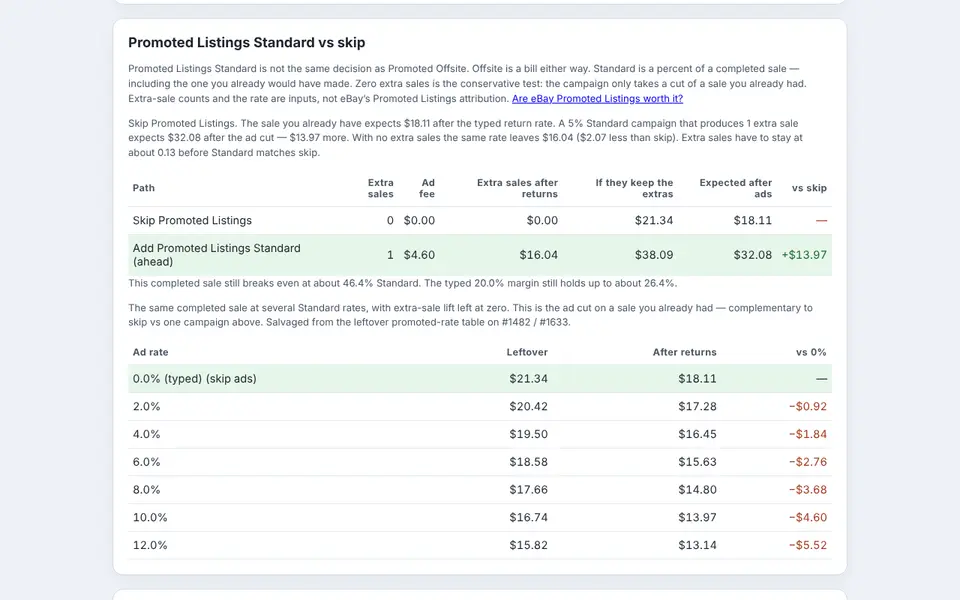Viewport: 960px width, 600px height.
Task: Select the '2.0%' ad rate row
Action: 480,407
